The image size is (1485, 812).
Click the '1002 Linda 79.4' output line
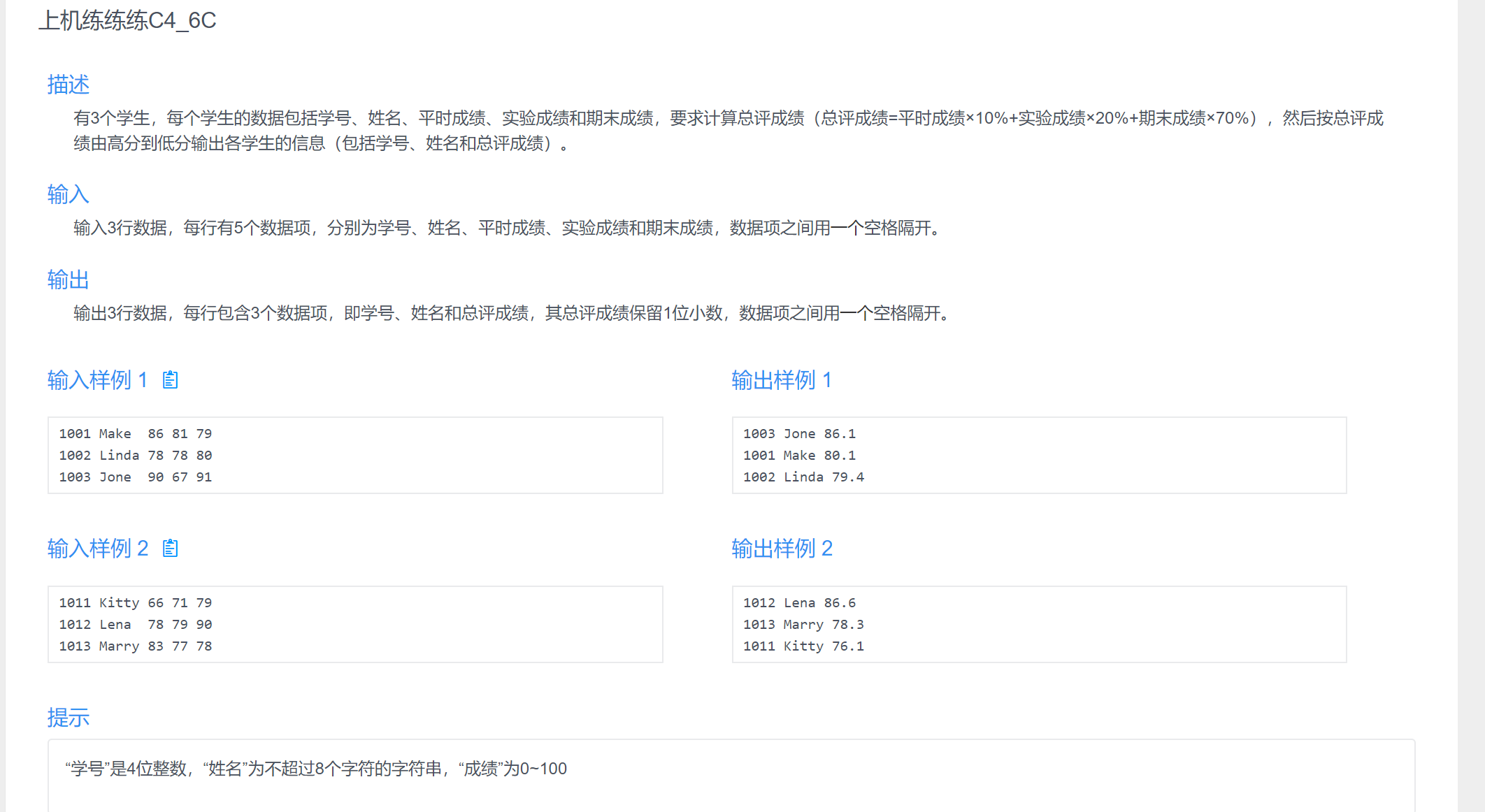(803, 477)
